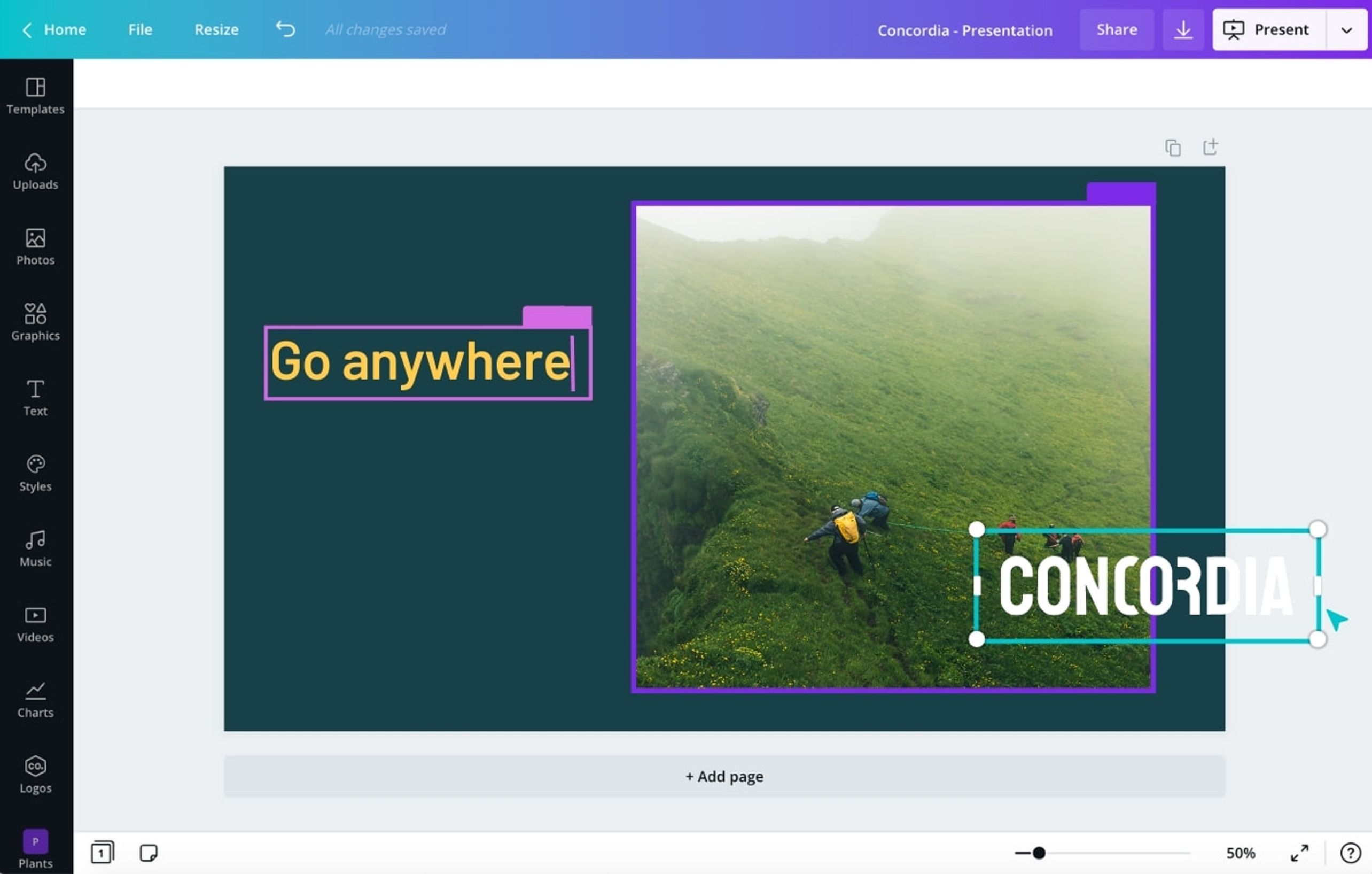Open the Logos brand panel
1372x874 pixels.
pos(35,775)
